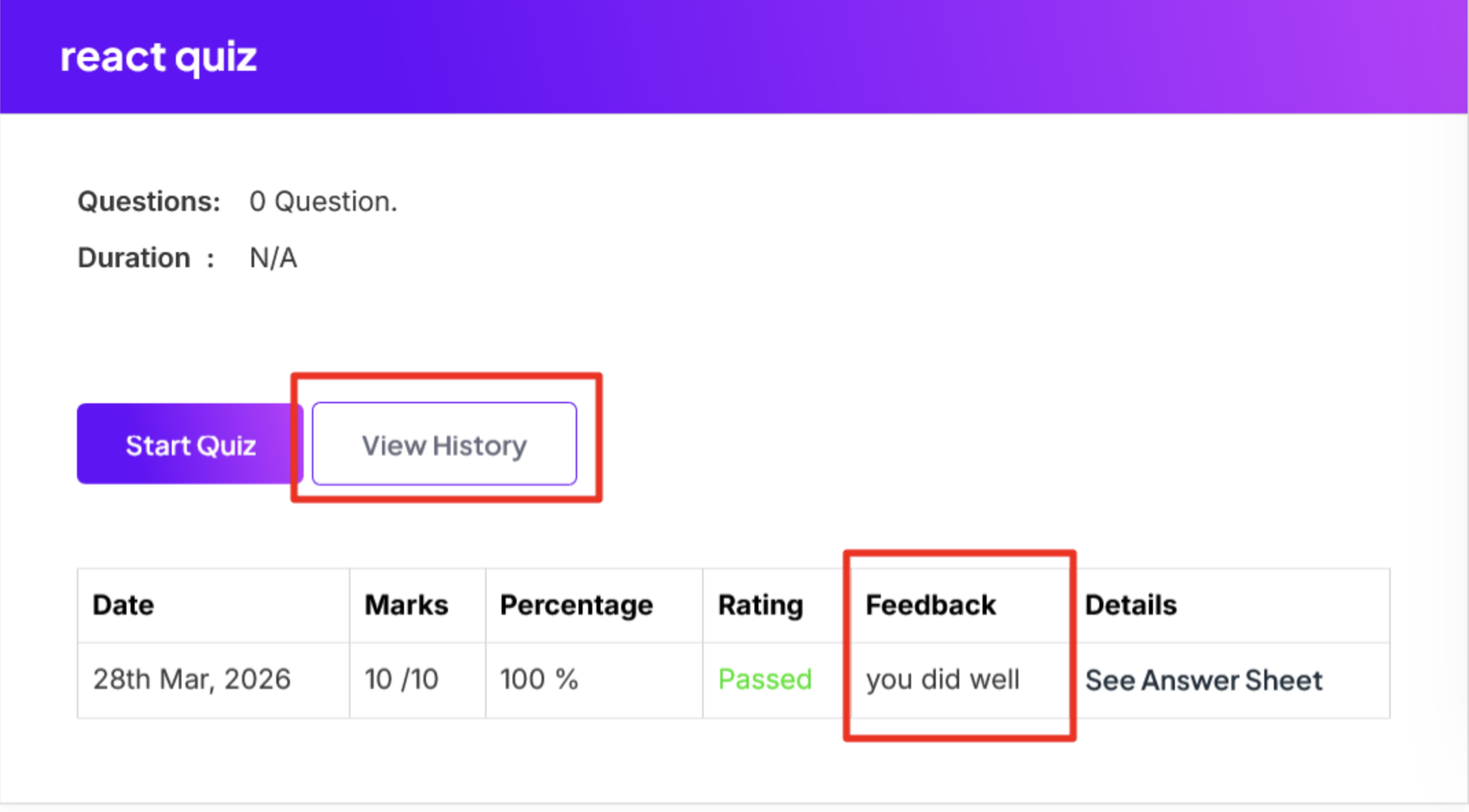Click the Details column header
This screenshot has height=812, width=1469.
coord(1130,605)
